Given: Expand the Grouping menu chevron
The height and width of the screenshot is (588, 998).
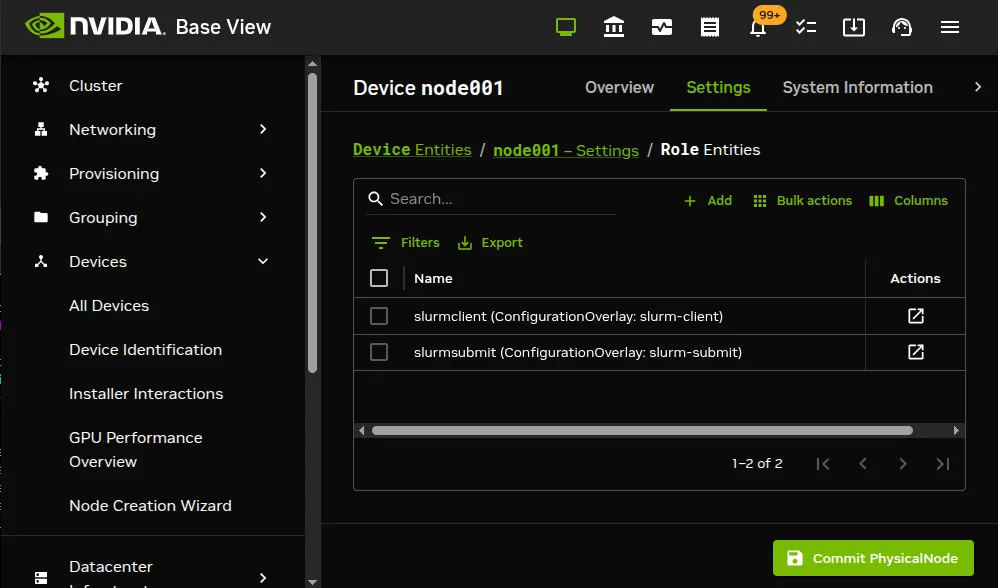Looking at the screenshot, I should coord(263,217).
